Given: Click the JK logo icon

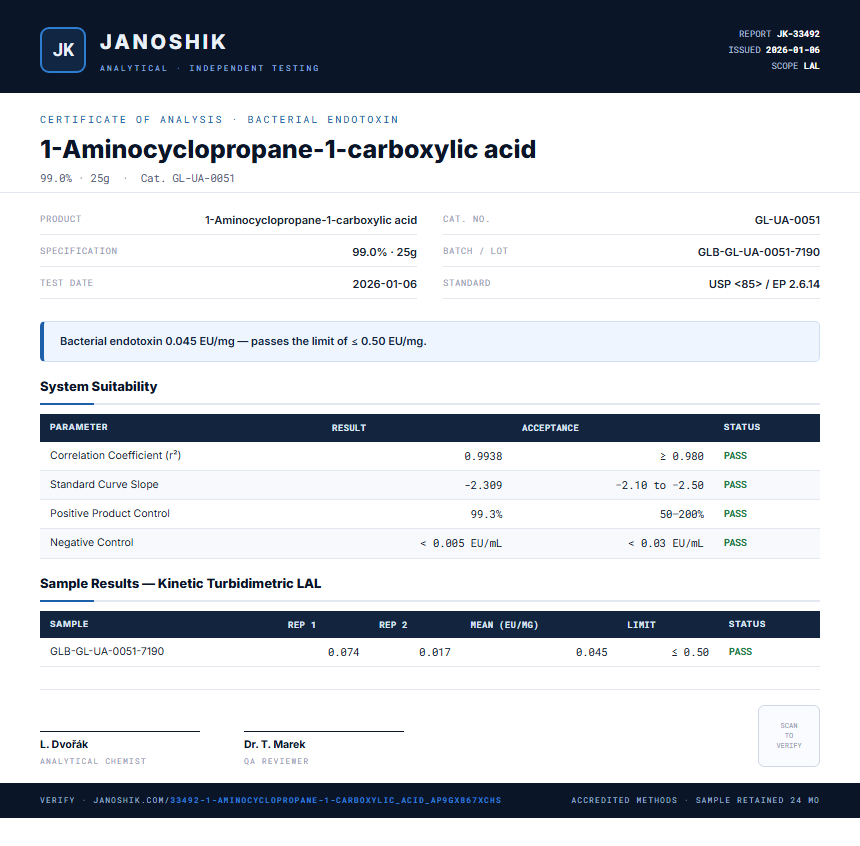Looking at the screenshot, I should 63,50.
